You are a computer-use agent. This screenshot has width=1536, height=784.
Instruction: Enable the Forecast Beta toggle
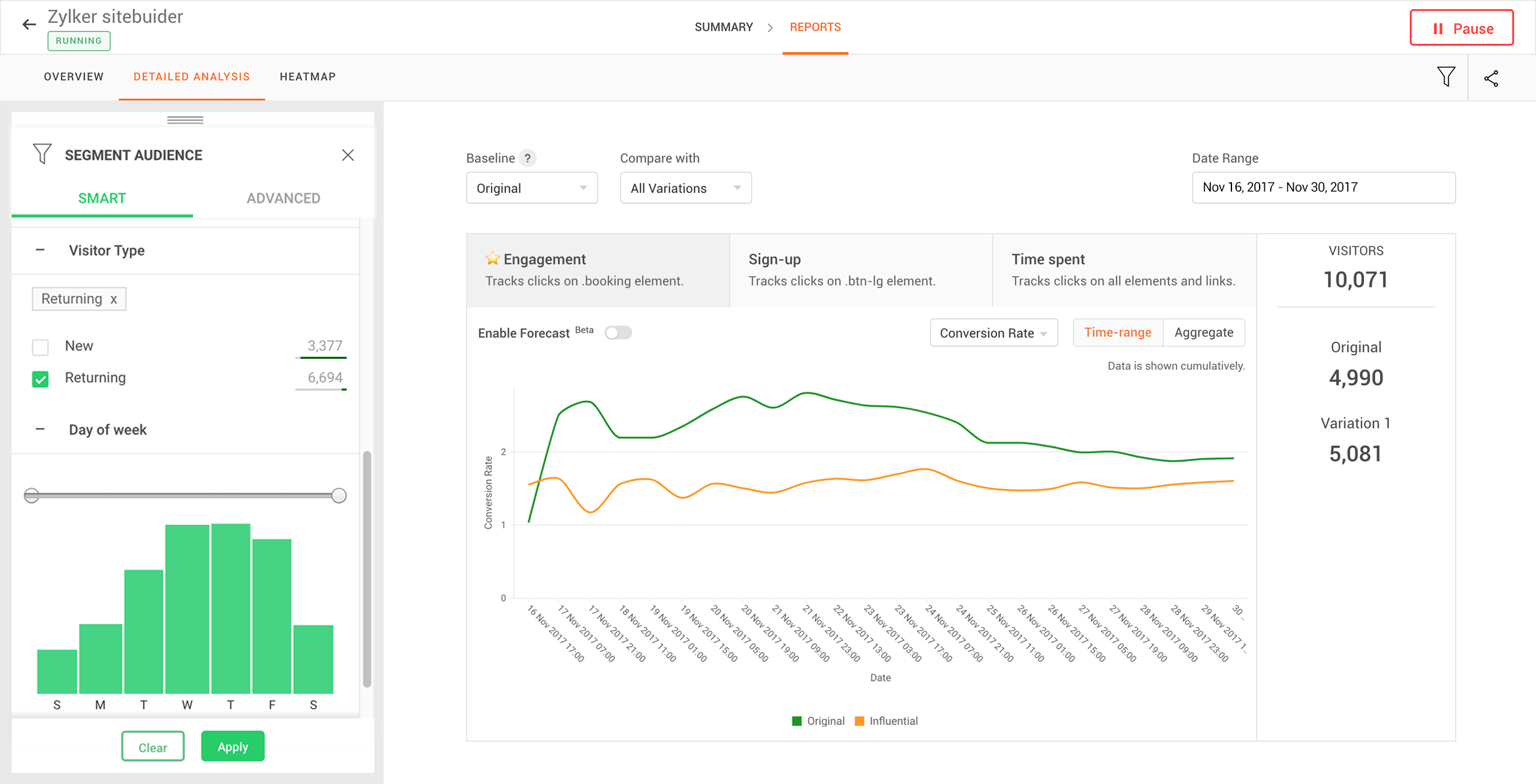click(x=618, y=333)
